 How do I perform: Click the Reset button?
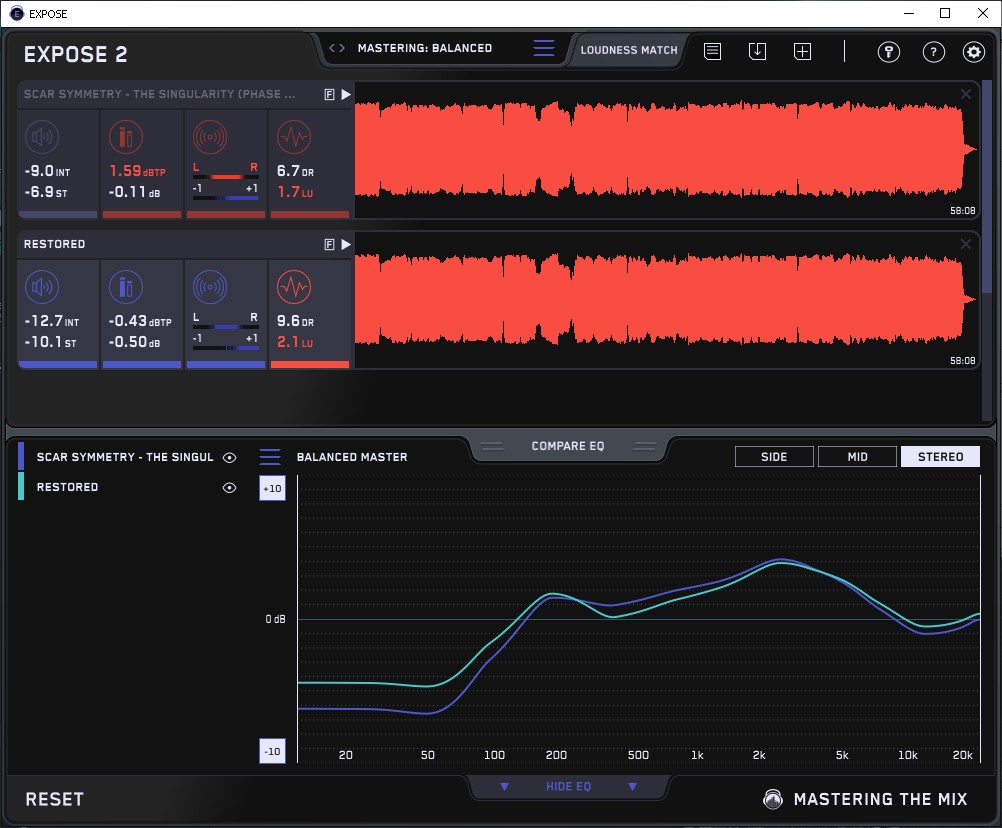click(x=55, y=799)
